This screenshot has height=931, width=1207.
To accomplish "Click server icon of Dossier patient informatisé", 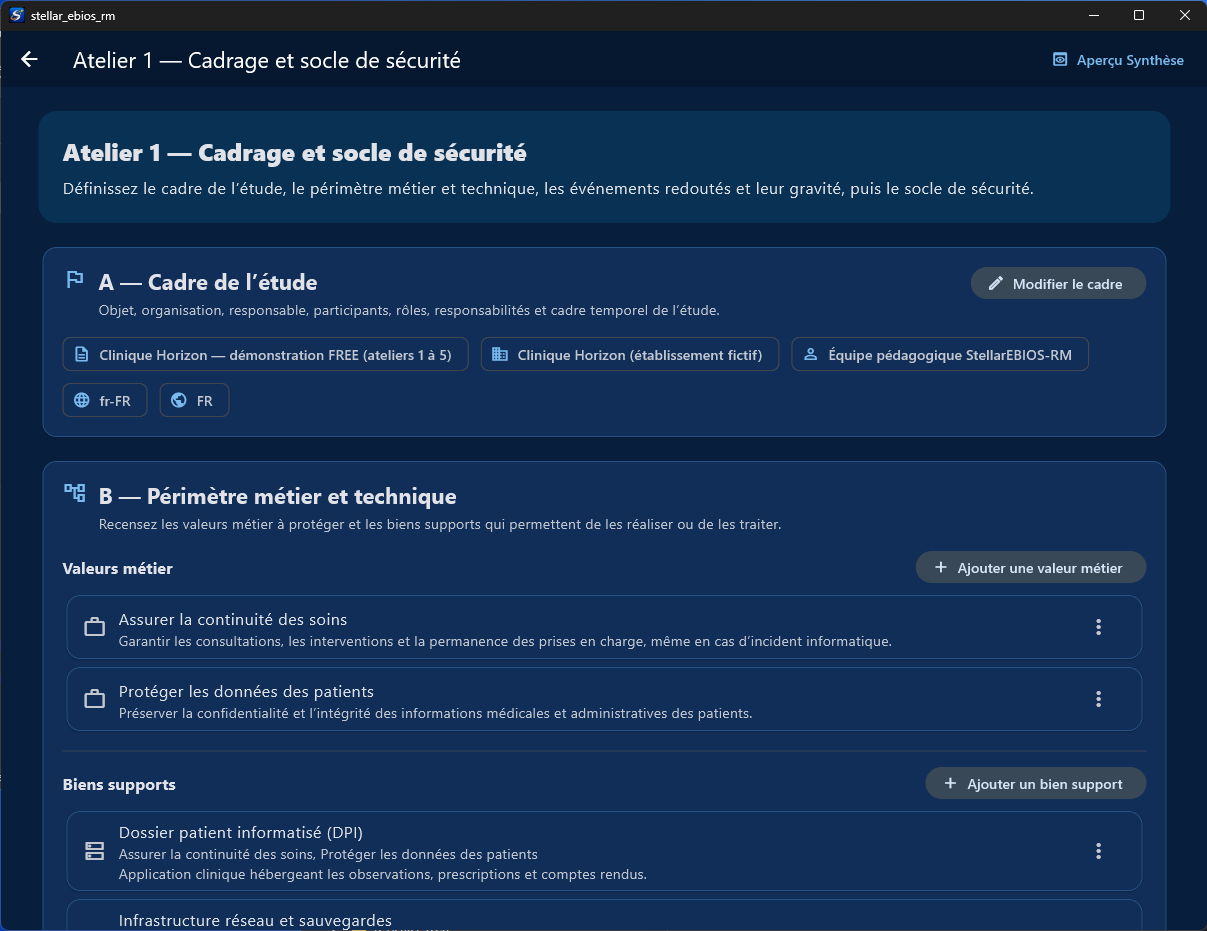I will click(x=95, y=851).
